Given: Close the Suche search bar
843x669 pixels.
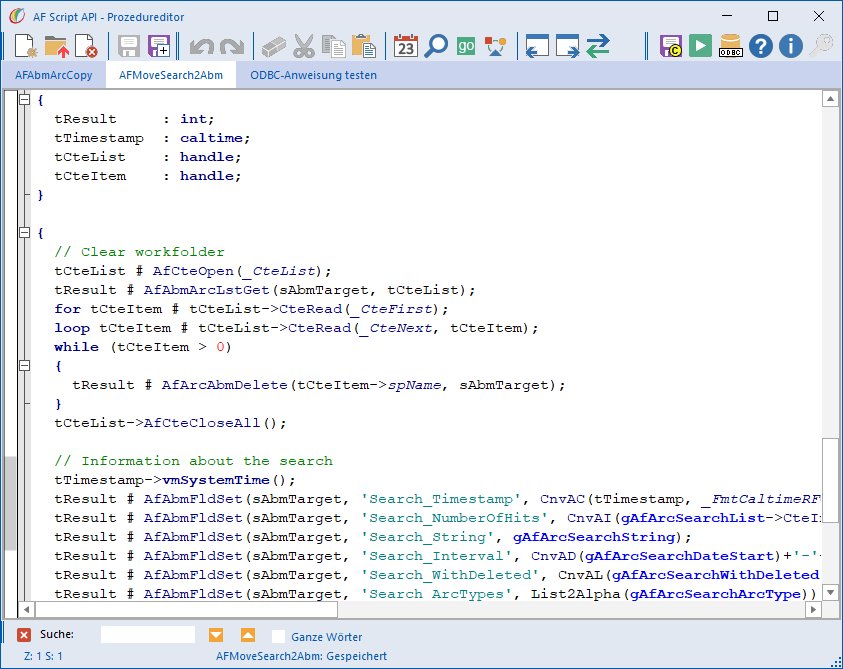Looking at the screenshot, I should tap(24, 635).
